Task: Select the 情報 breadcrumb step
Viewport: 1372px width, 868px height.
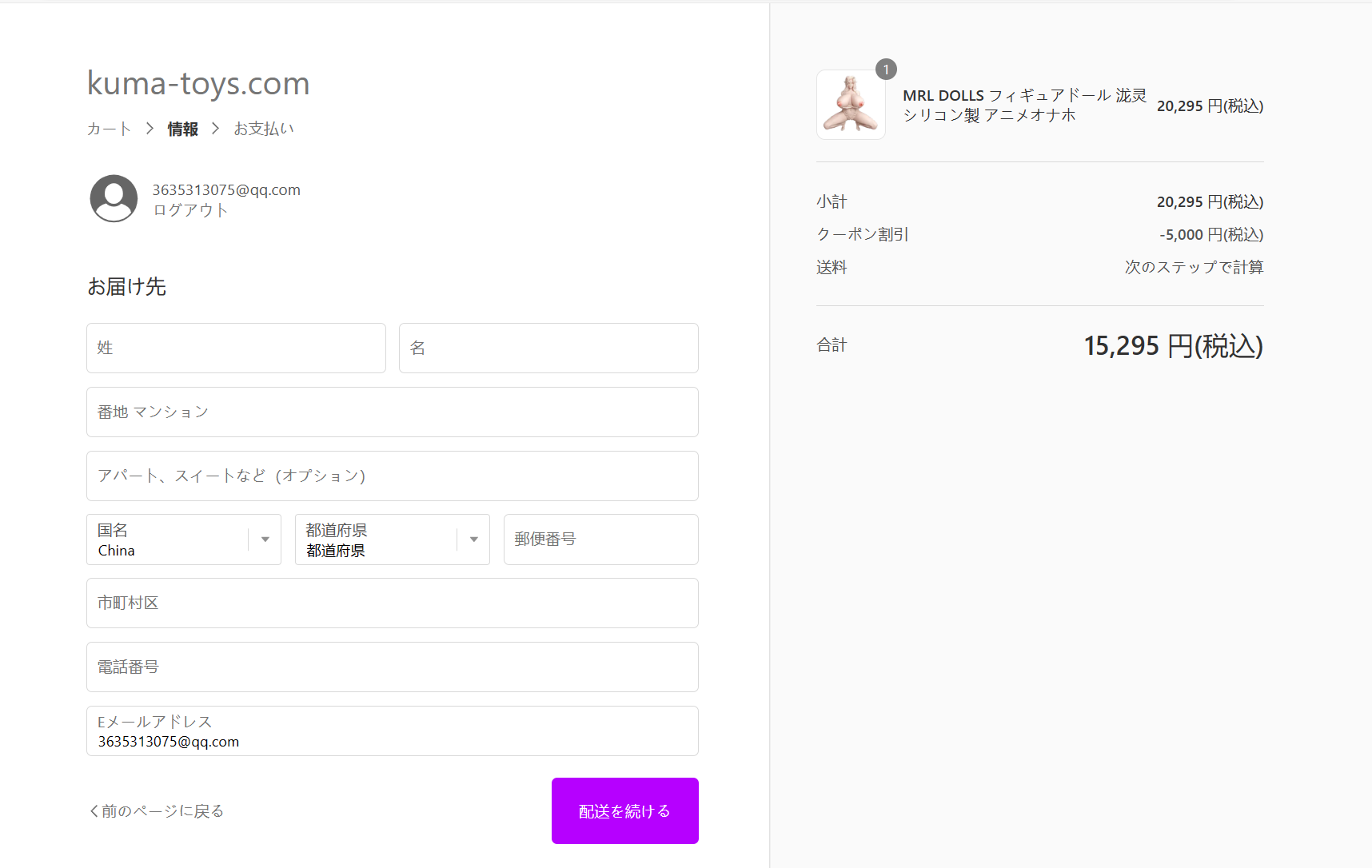Action: point(182,129)
